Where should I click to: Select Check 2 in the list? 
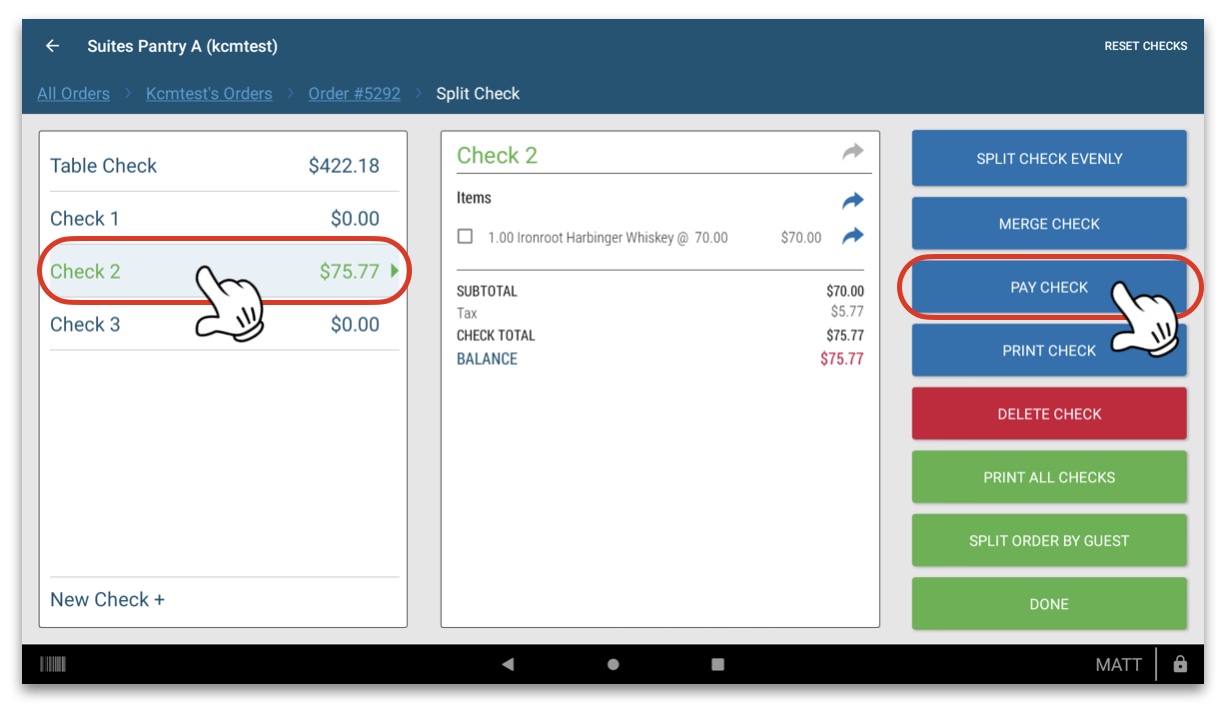pos(223,271)
